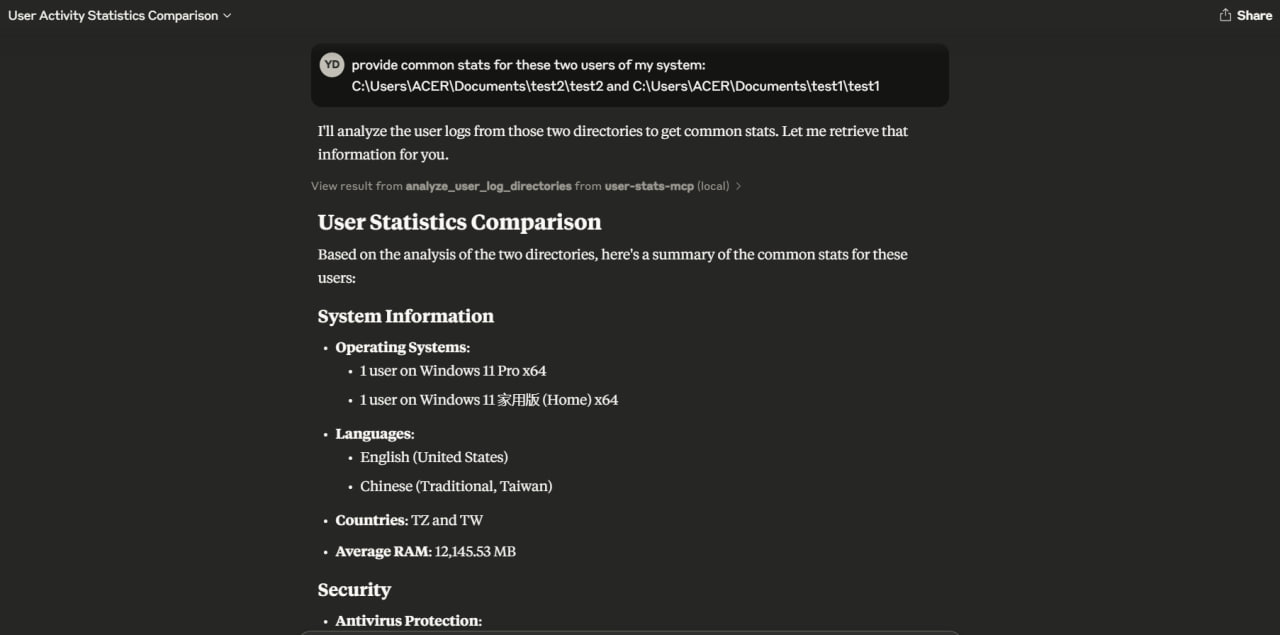This screenshot has height=635, width=1280.
Task: Expand the analyze_user_log_directories tool result chevron
Action: point(738,186)
